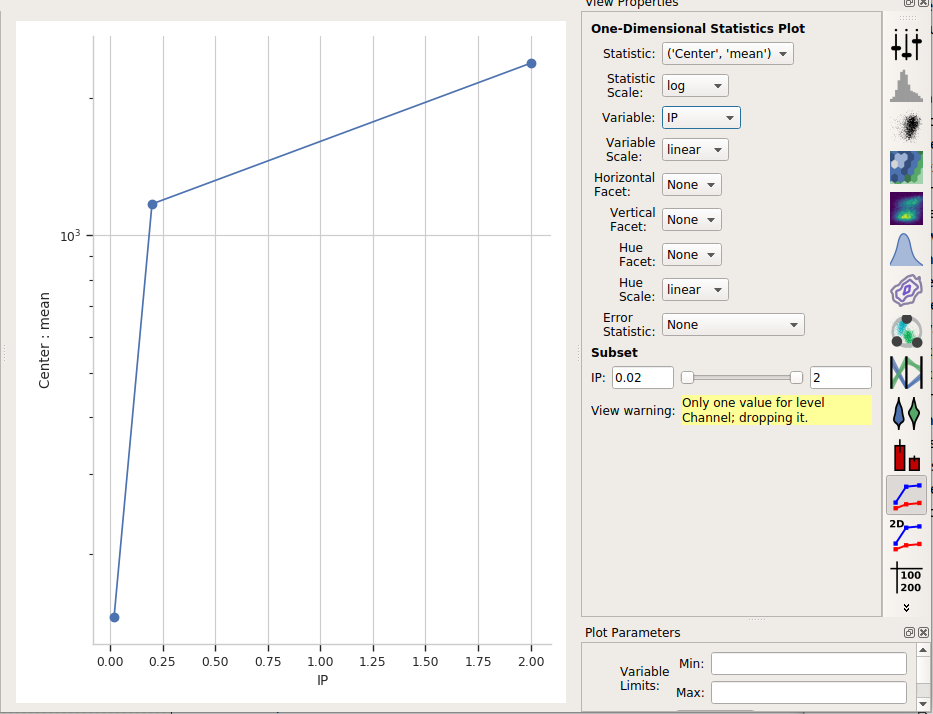Click the view warning message
Screen dimensions: 933x714
coord(777,410)
